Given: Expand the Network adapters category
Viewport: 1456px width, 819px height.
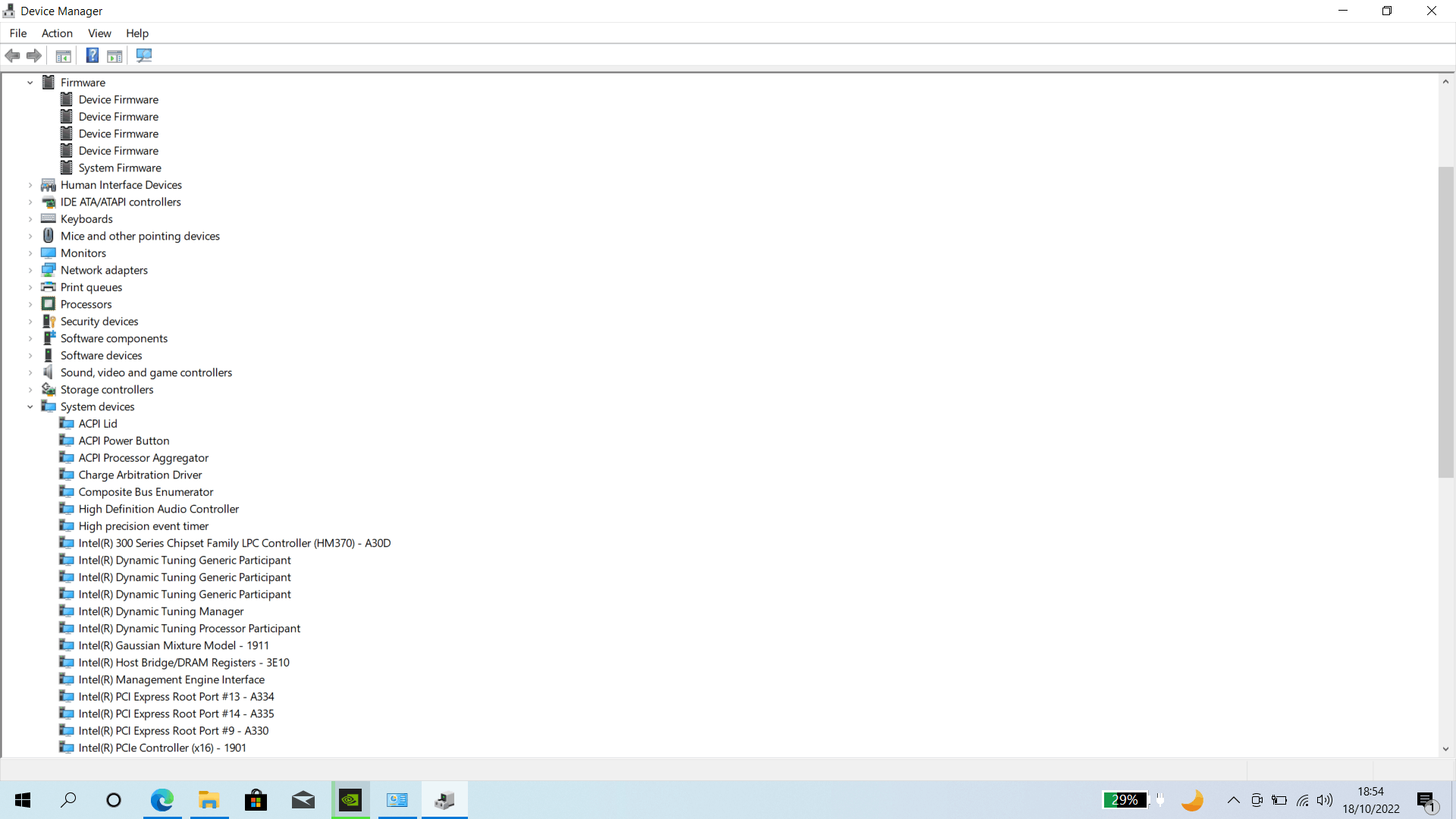Looking at the screenshot, I should click(x=30, y=270).
